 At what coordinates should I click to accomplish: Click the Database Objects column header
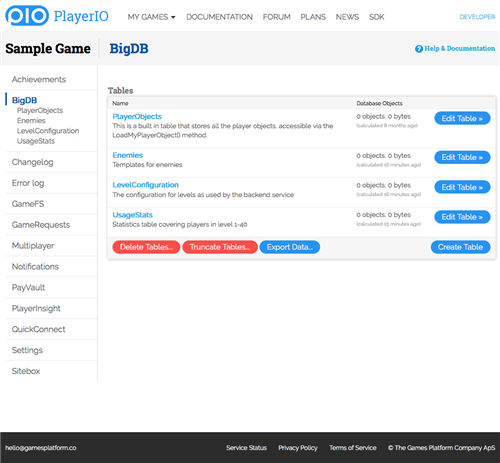coord(379,103)
